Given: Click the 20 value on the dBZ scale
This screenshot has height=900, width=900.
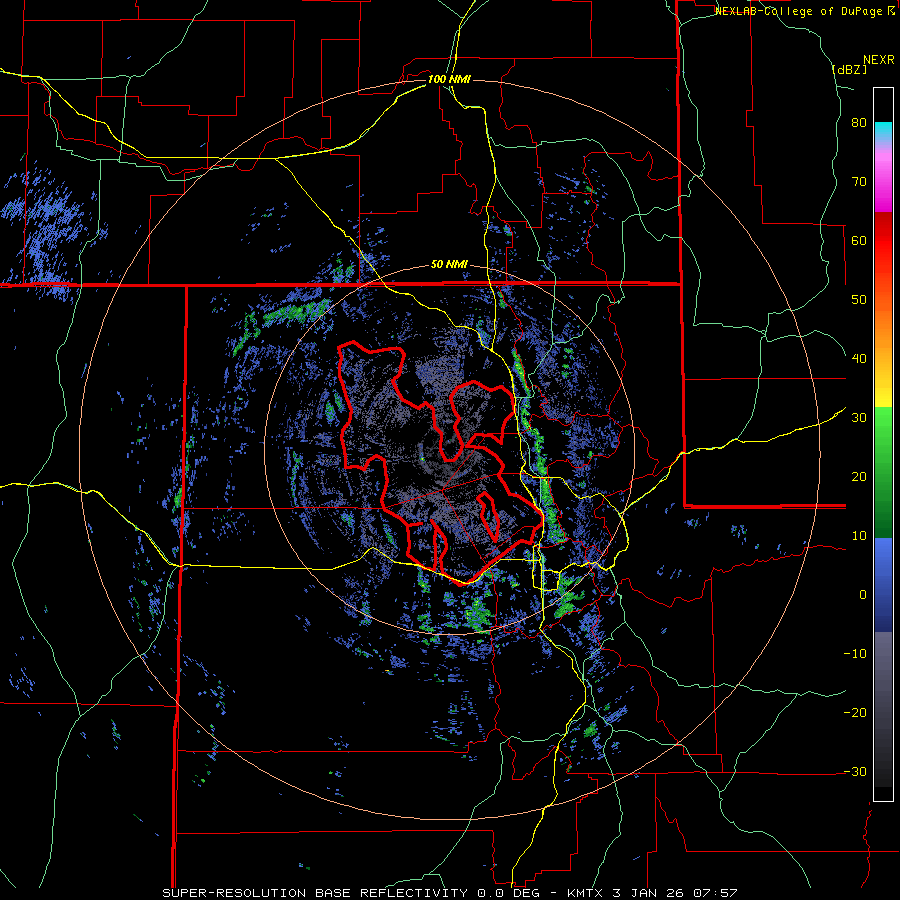Looking at the screenshot, I should coord(859,477).
